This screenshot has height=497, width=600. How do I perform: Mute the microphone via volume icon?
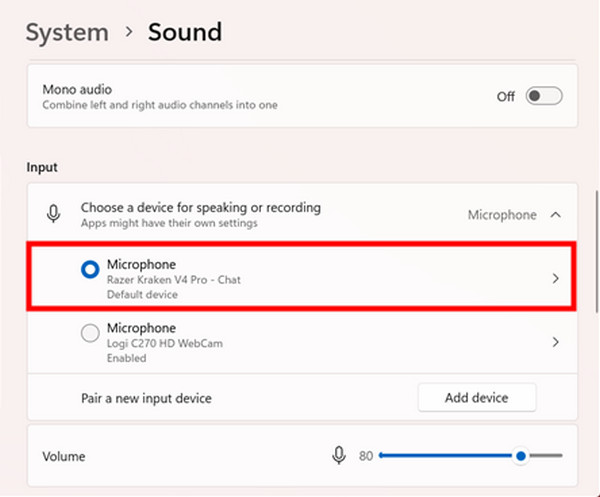[x=339, y=455]
